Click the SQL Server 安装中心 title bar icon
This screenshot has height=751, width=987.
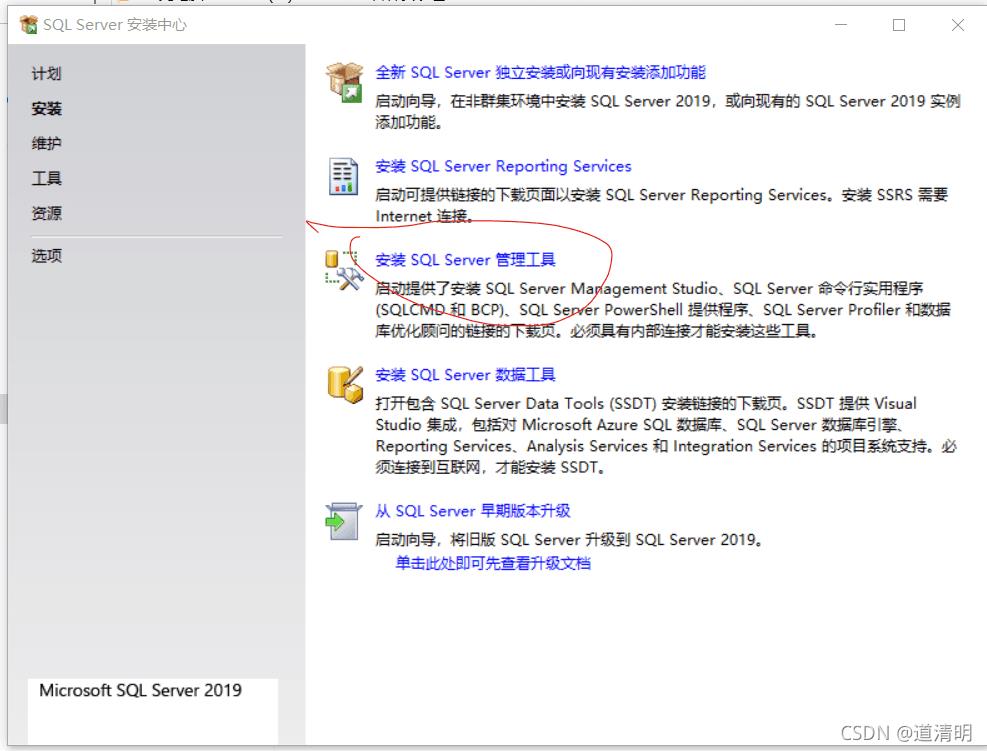[x=28, y=25]
